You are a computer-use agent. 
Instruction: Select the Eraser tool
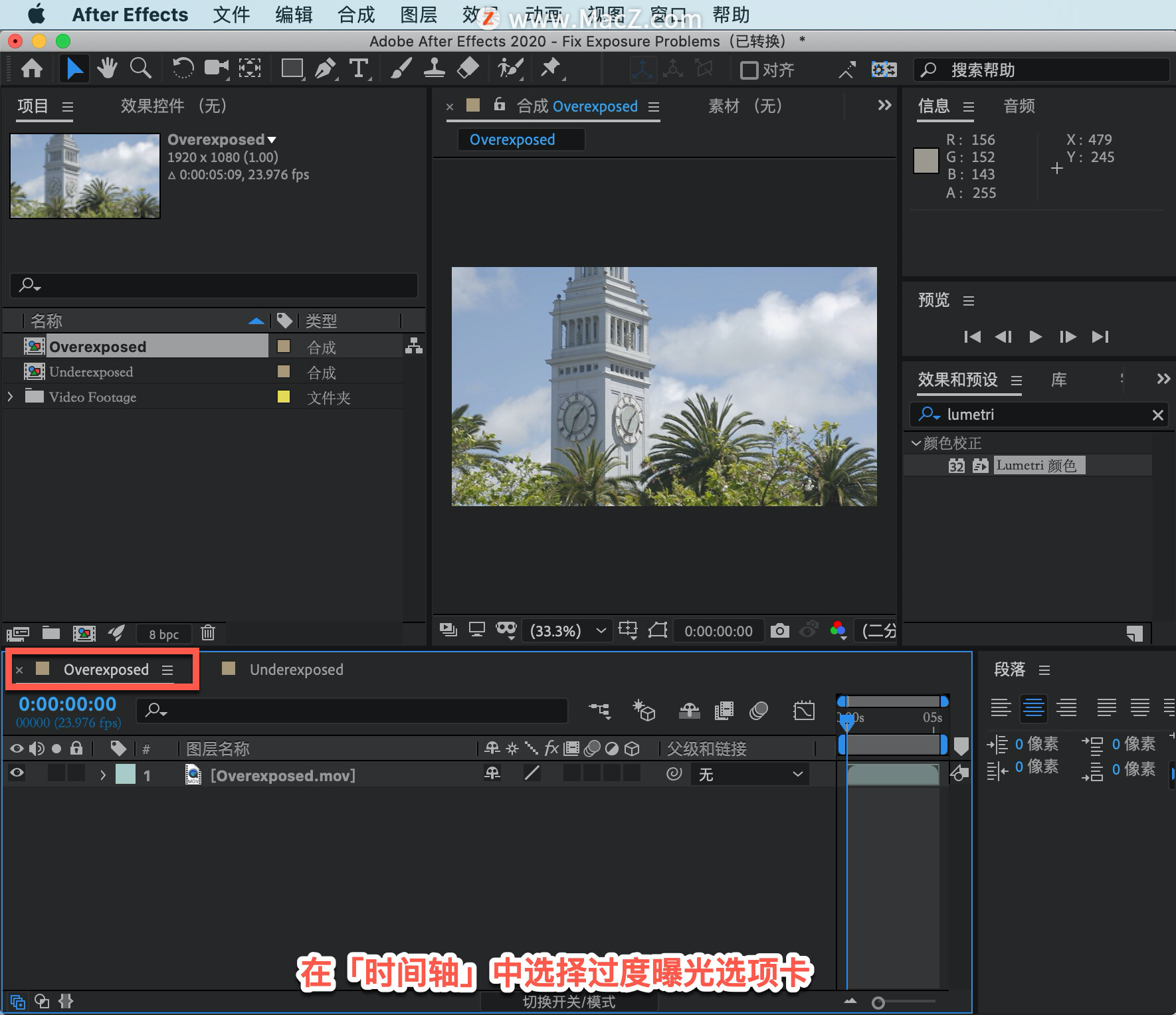click(468, 68)
